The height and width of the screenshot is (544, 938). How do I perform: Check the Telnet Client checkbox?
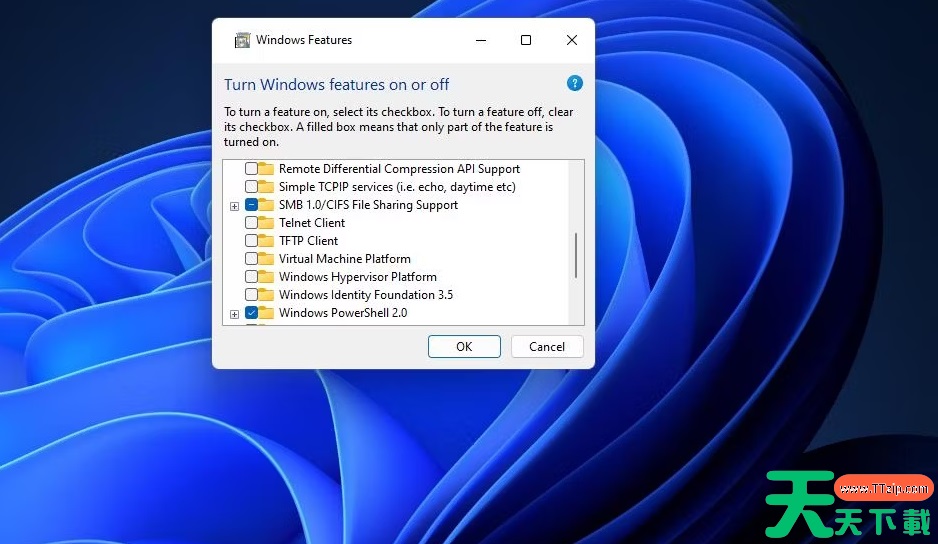coord(251,223)
